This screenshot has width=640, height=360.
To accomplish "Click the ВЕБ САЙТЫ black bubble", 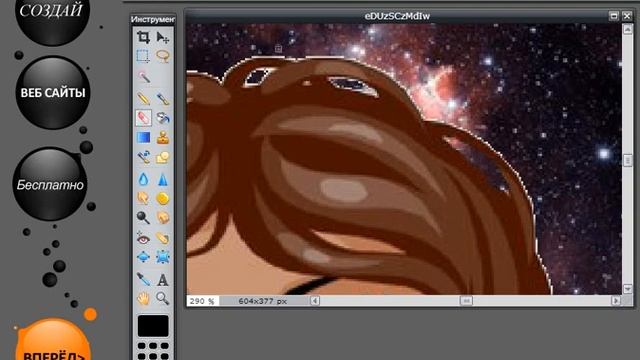I will click(53, 93).
